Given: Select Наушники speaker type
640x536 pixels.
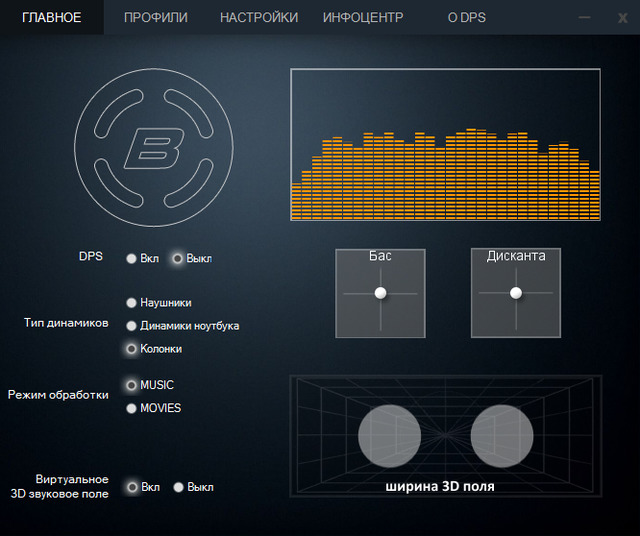Looking at the screenshot, I should [132, 302].
